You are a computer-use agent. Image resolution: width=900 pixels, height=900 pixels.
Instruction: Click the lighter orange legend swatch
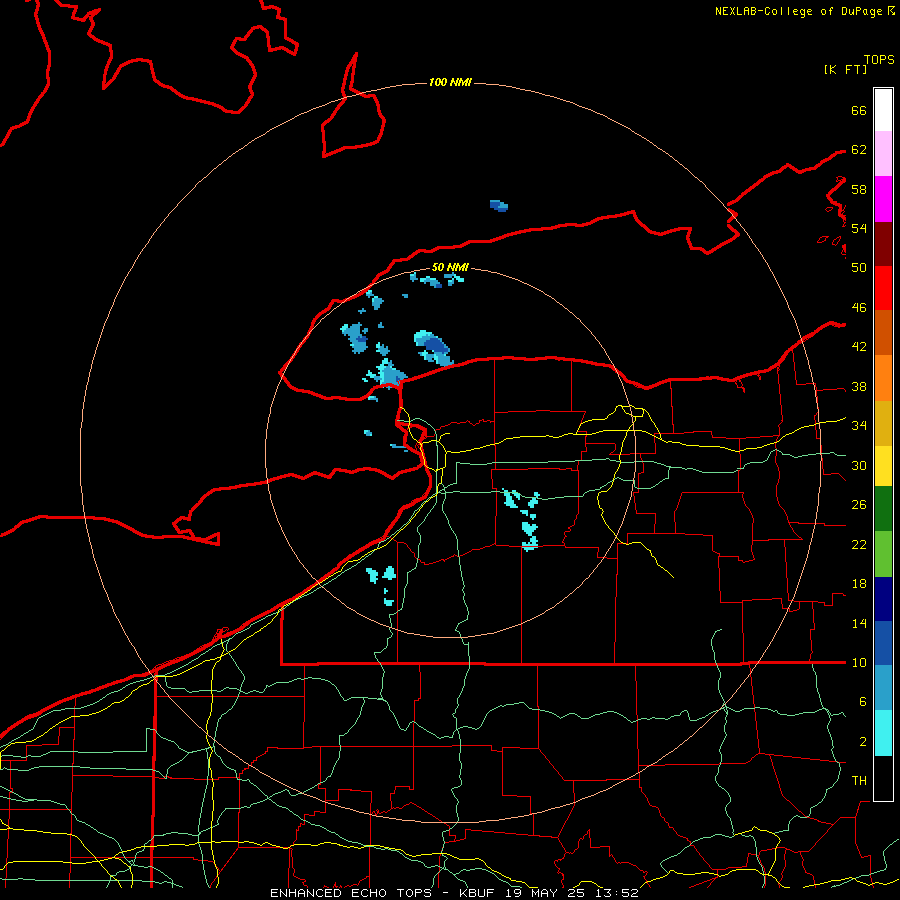click(883, 378)
